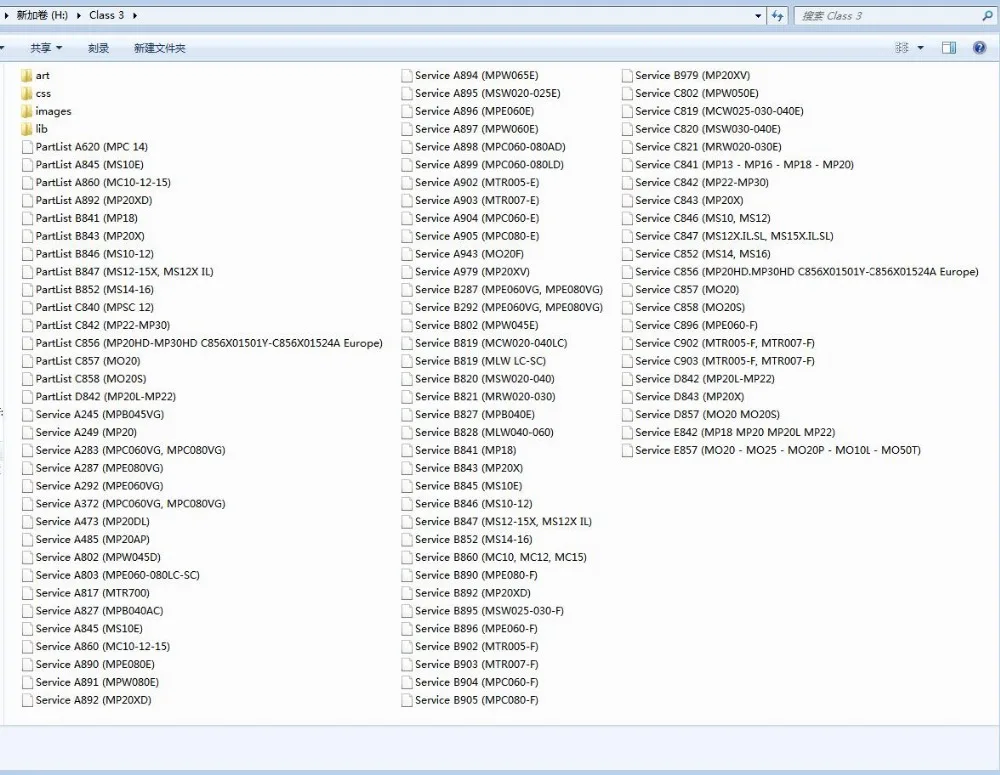Select file icon of Service A892 (MP20XD)
Viewport: 1000px width, 775px height.
(27, 700)
